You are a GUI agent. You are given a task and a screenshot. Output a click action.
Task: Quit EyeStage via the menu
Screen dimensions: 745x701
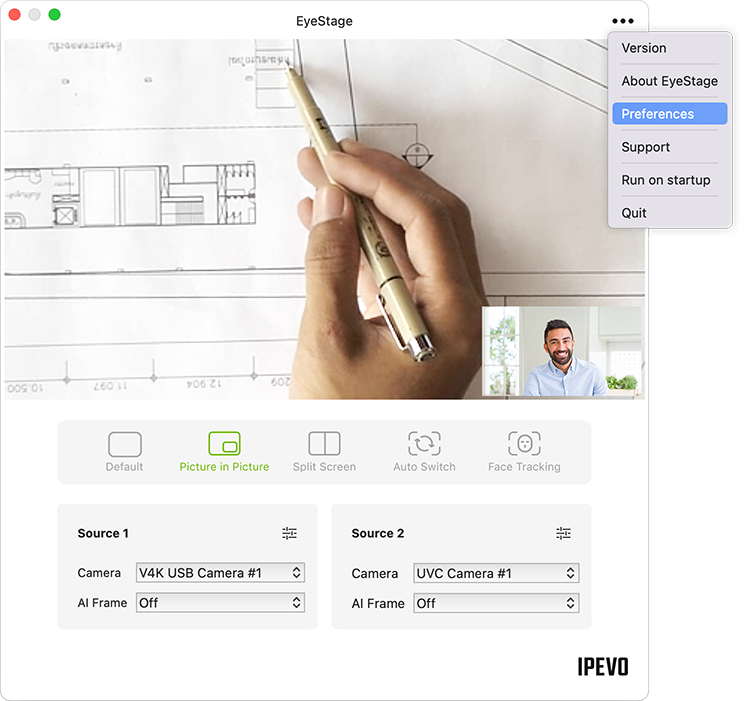[634, 213]
